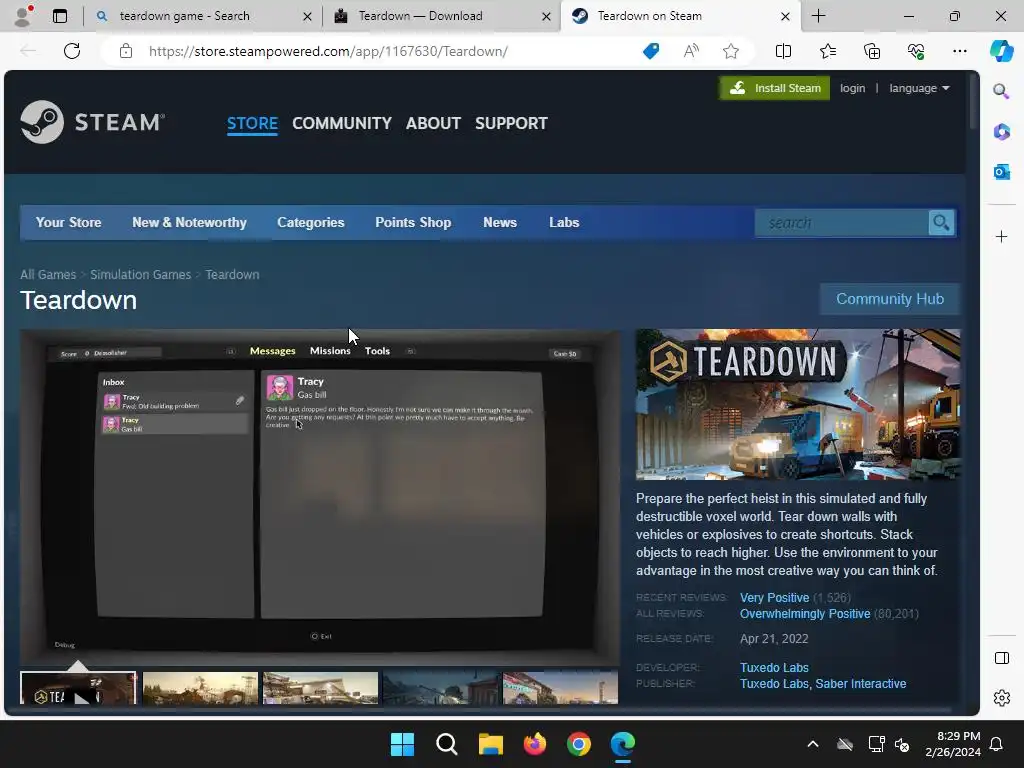This screenshot has height=768, width=1024.
Task: Click the Install Steam button
Action: pyautogui.click(x=775, y=88)
